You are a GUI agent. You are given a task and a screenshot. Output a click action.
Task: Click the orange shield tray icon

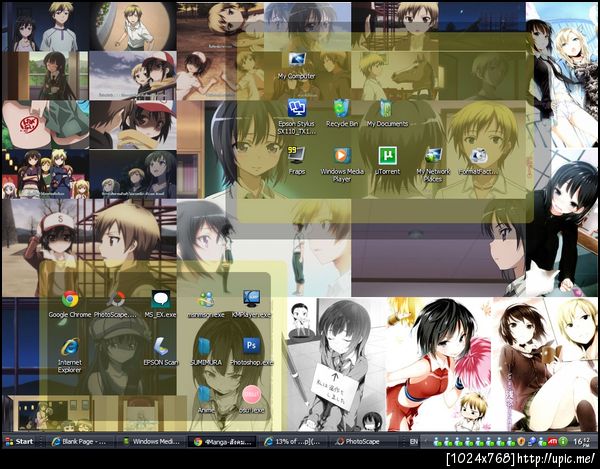tap(521, 441)
